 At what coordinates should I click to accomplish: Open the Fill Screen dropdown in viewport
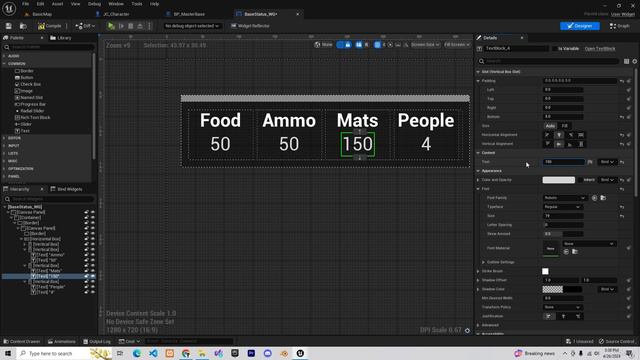(457, 44)
